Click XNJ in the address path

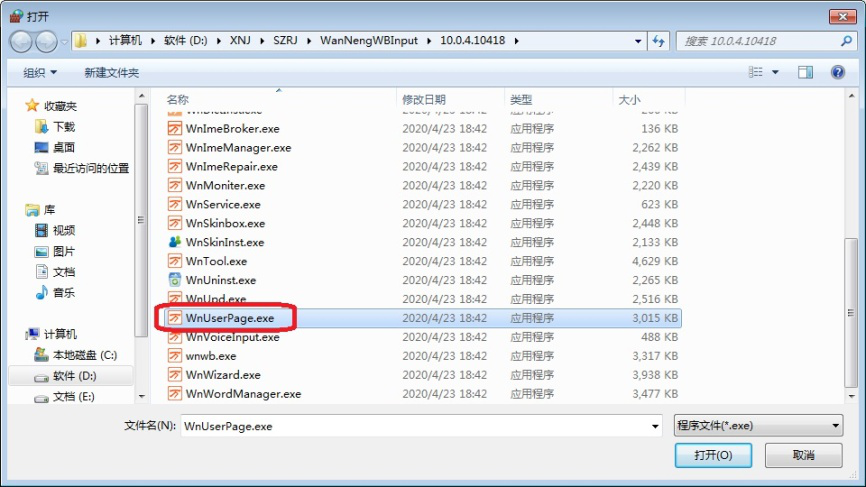tap(240, 41)
